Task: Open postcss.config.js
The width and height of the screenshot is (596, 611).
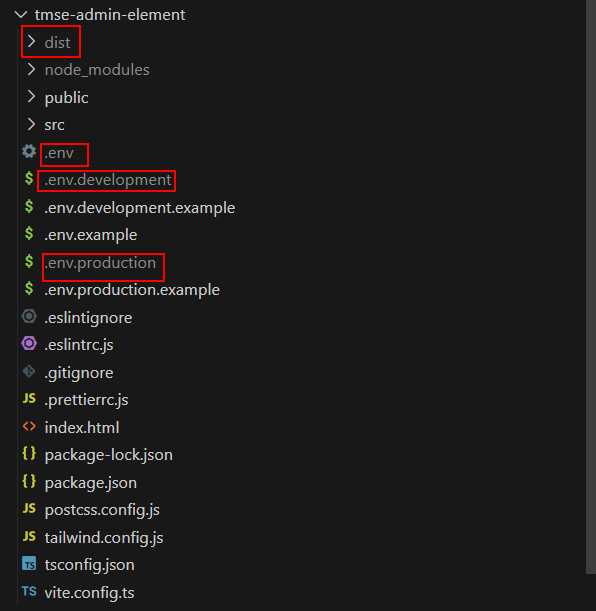Action: click(102, 510)
